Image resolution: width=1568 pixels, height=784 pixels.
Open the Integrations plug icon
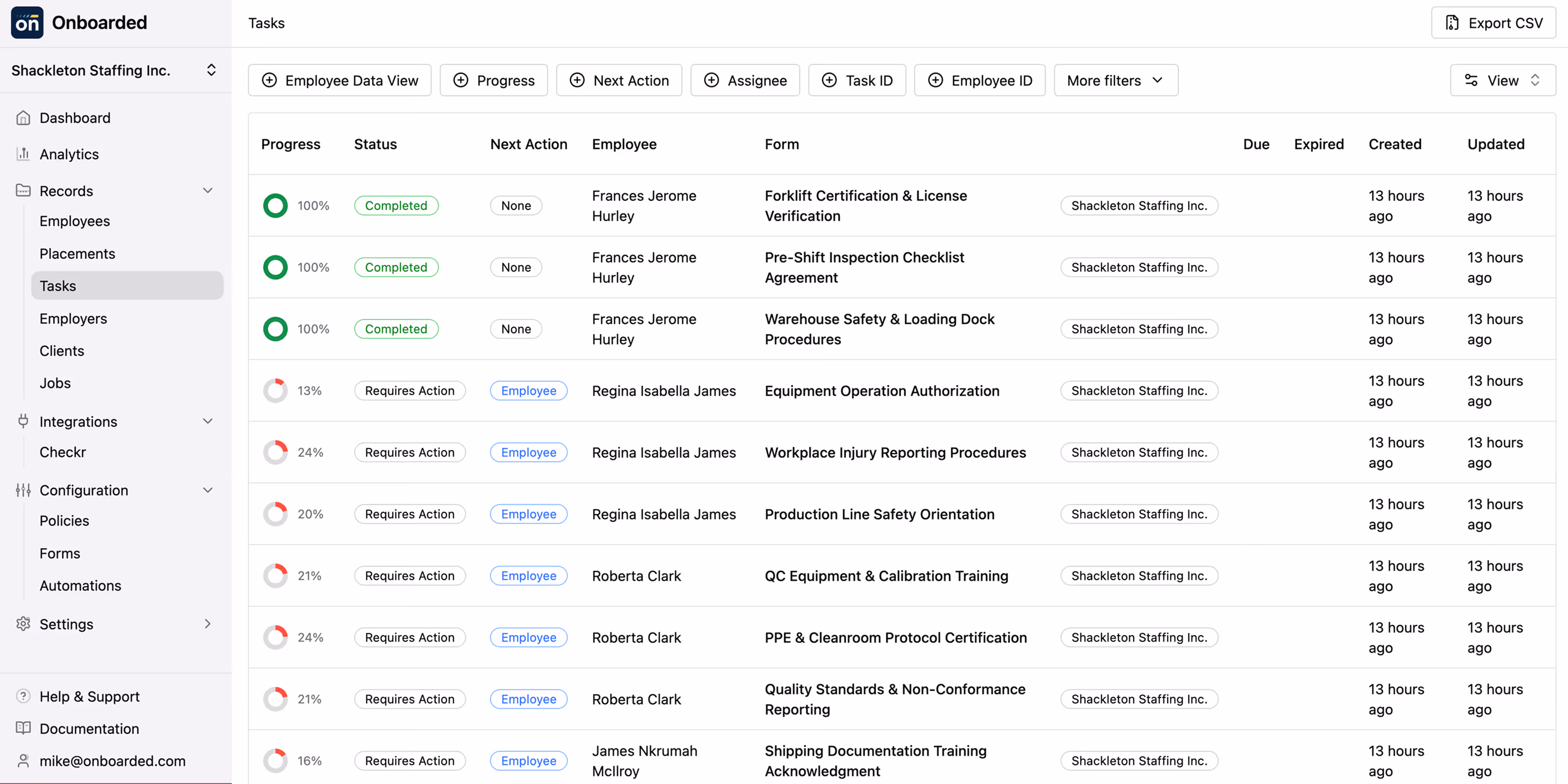point(23,421)
